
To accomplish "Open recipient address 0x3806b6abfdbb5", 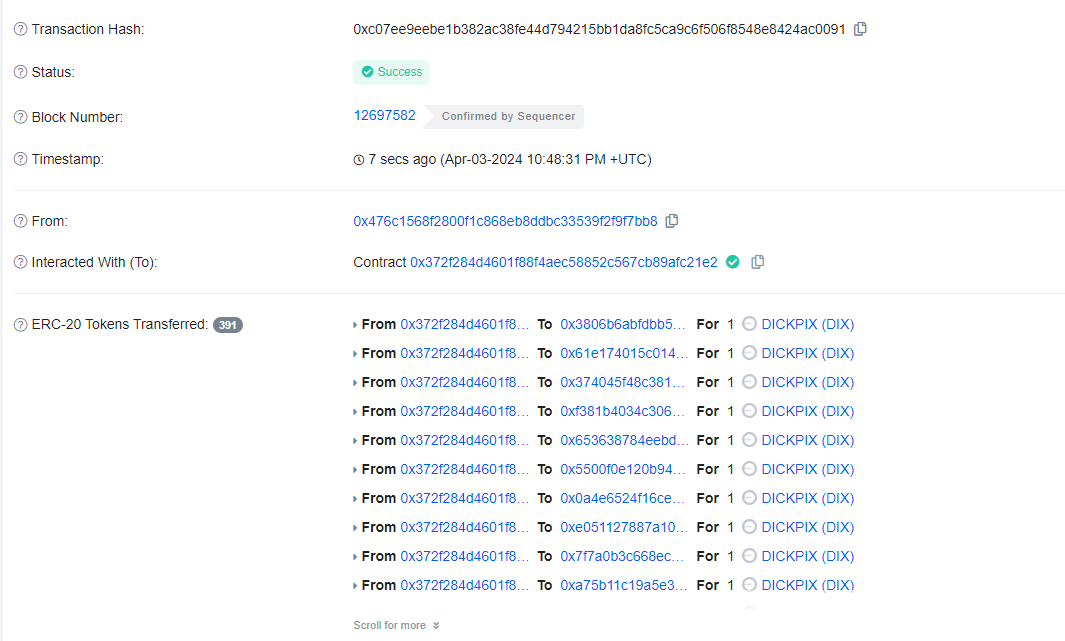I will click(624, 325).
